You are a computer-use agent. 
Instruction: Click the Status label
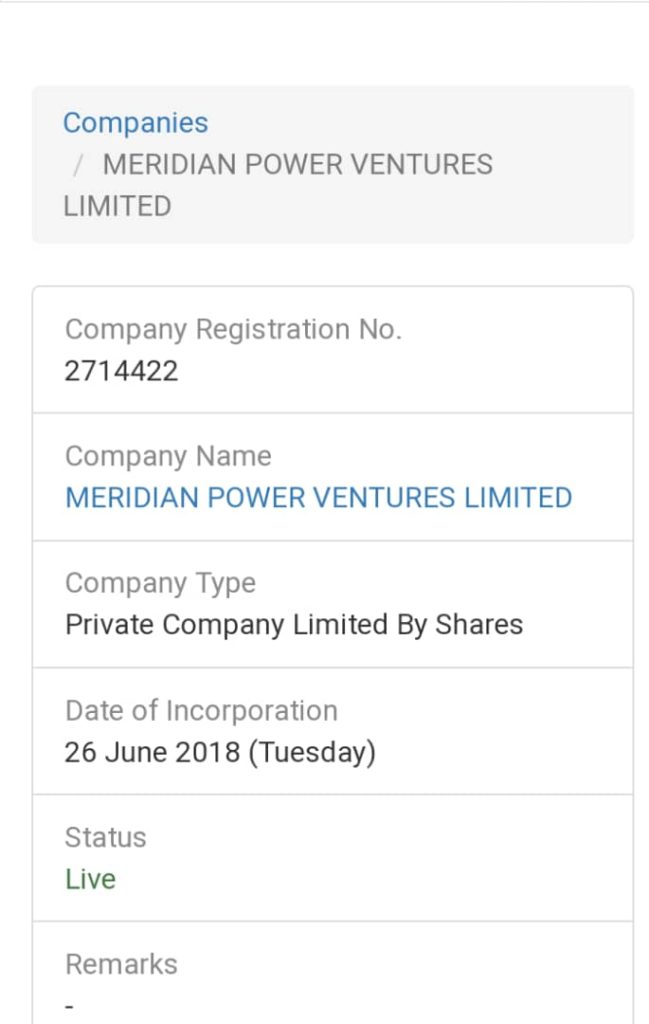tap(105, 837)
